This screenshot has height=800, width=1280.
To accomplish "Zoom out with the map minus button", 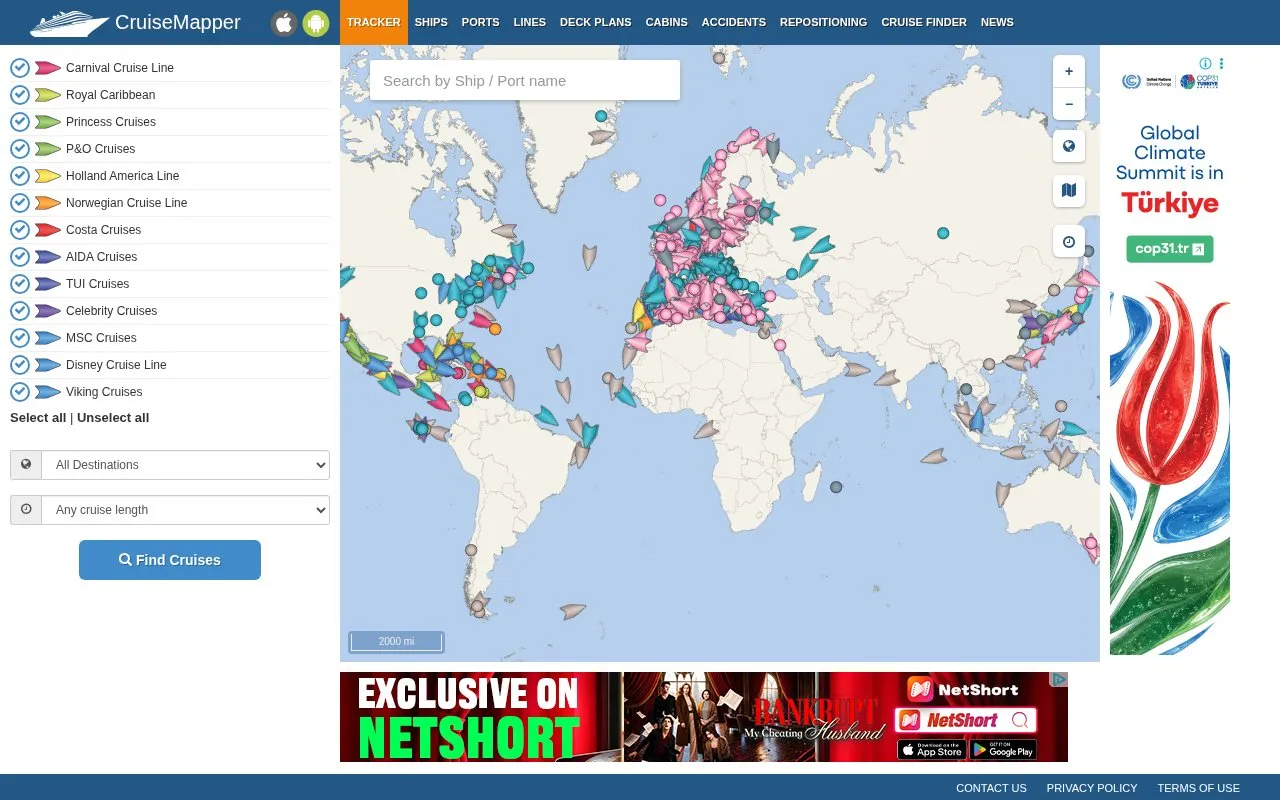I will 1069,104.
